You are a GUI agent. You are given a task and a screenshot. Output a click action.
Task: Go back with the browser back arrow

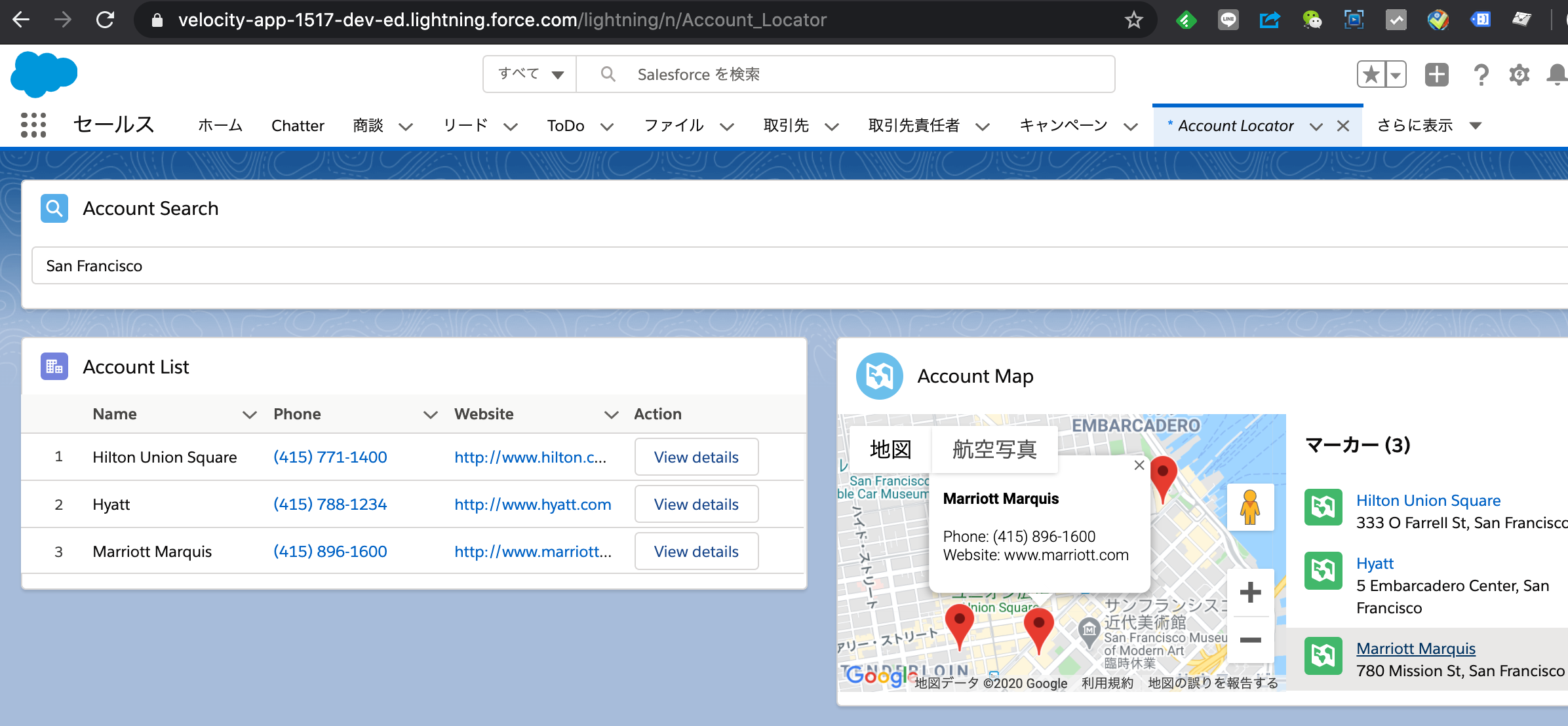coord(21,20)
